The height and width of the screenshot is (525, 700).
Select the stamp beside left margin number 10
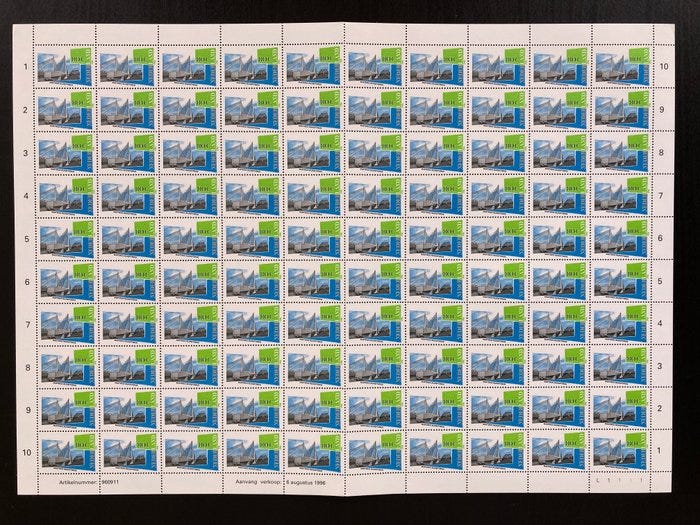(69, 452)
